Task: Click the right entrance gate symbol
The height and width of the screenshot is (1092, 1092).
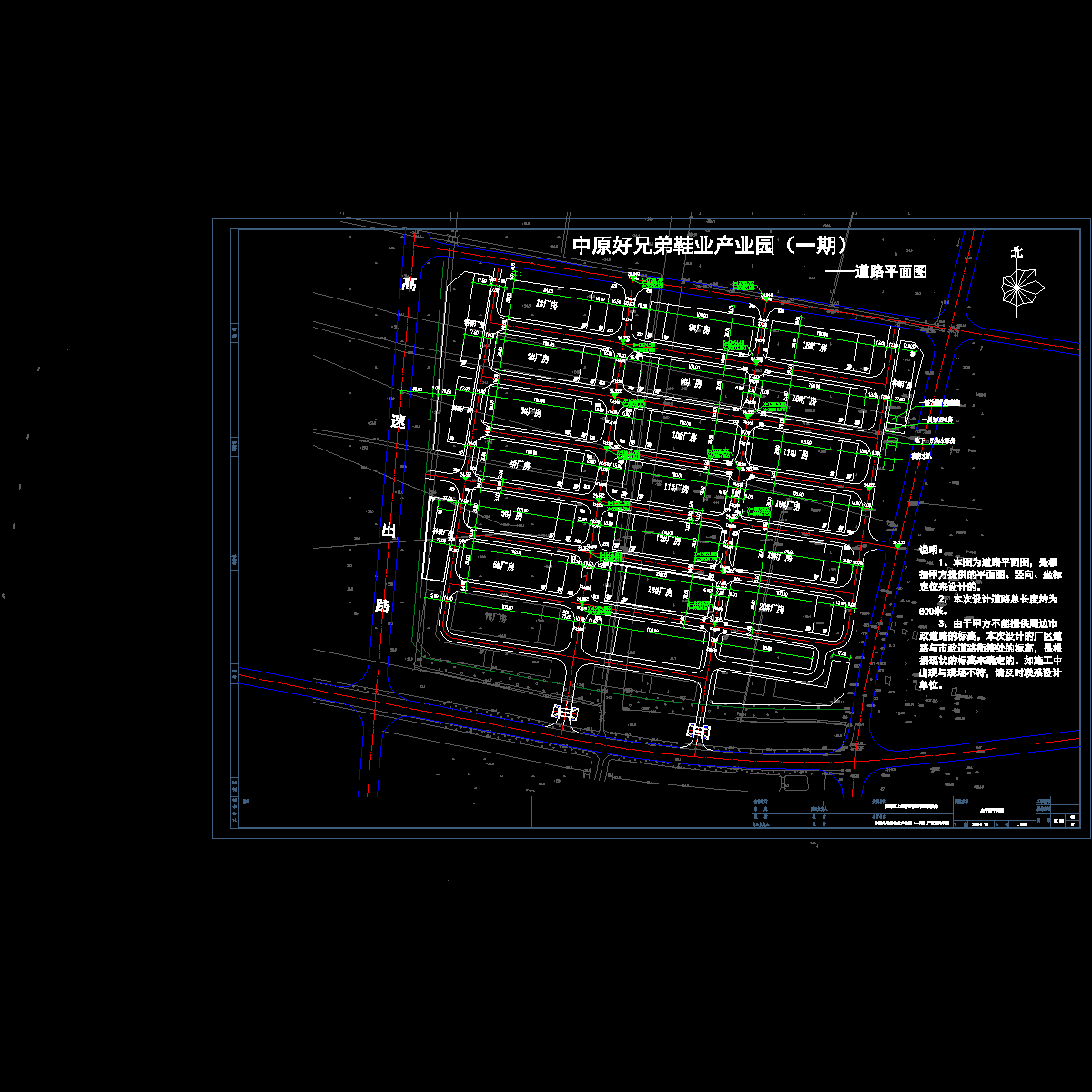Action: point(699,731)
